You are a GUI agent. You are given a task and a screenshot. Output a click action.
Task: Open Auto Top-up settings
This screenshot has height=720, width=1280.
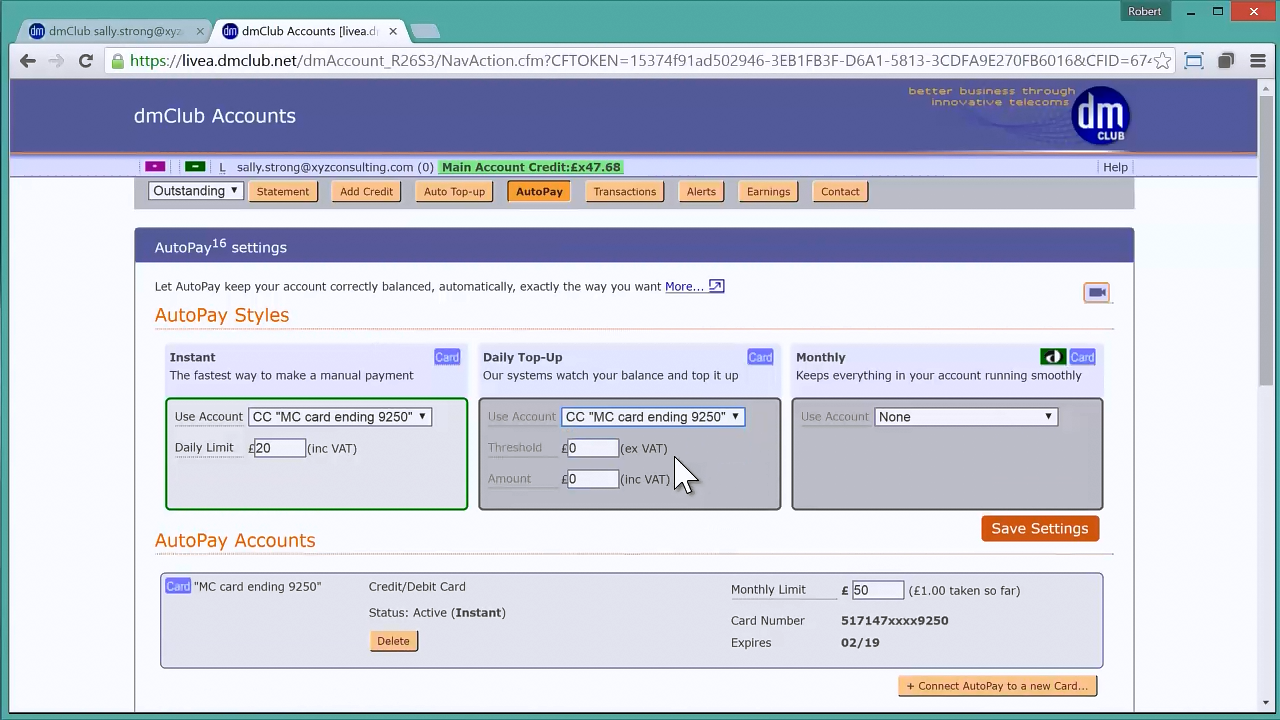point(454,192)
